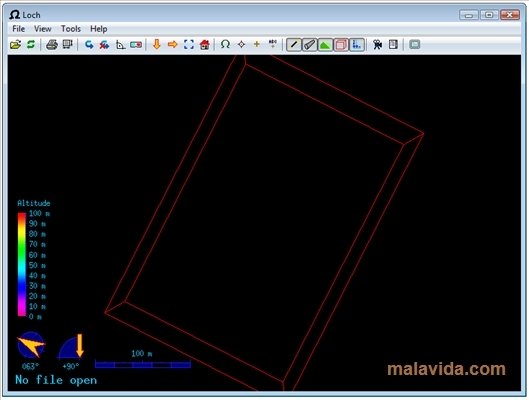
Task: Toggle the red bounding box button
Action: (341, 45)
